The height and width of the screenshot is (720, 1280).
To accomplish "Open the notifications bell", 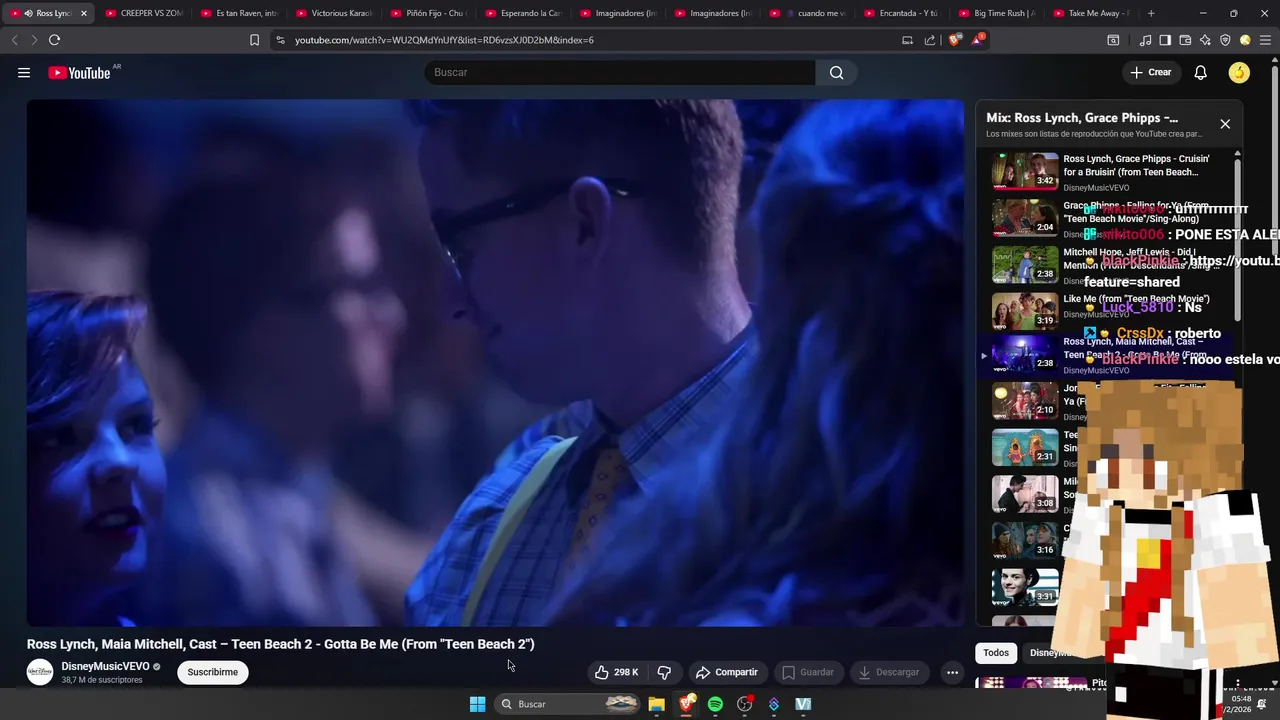I will [1201, 72].
